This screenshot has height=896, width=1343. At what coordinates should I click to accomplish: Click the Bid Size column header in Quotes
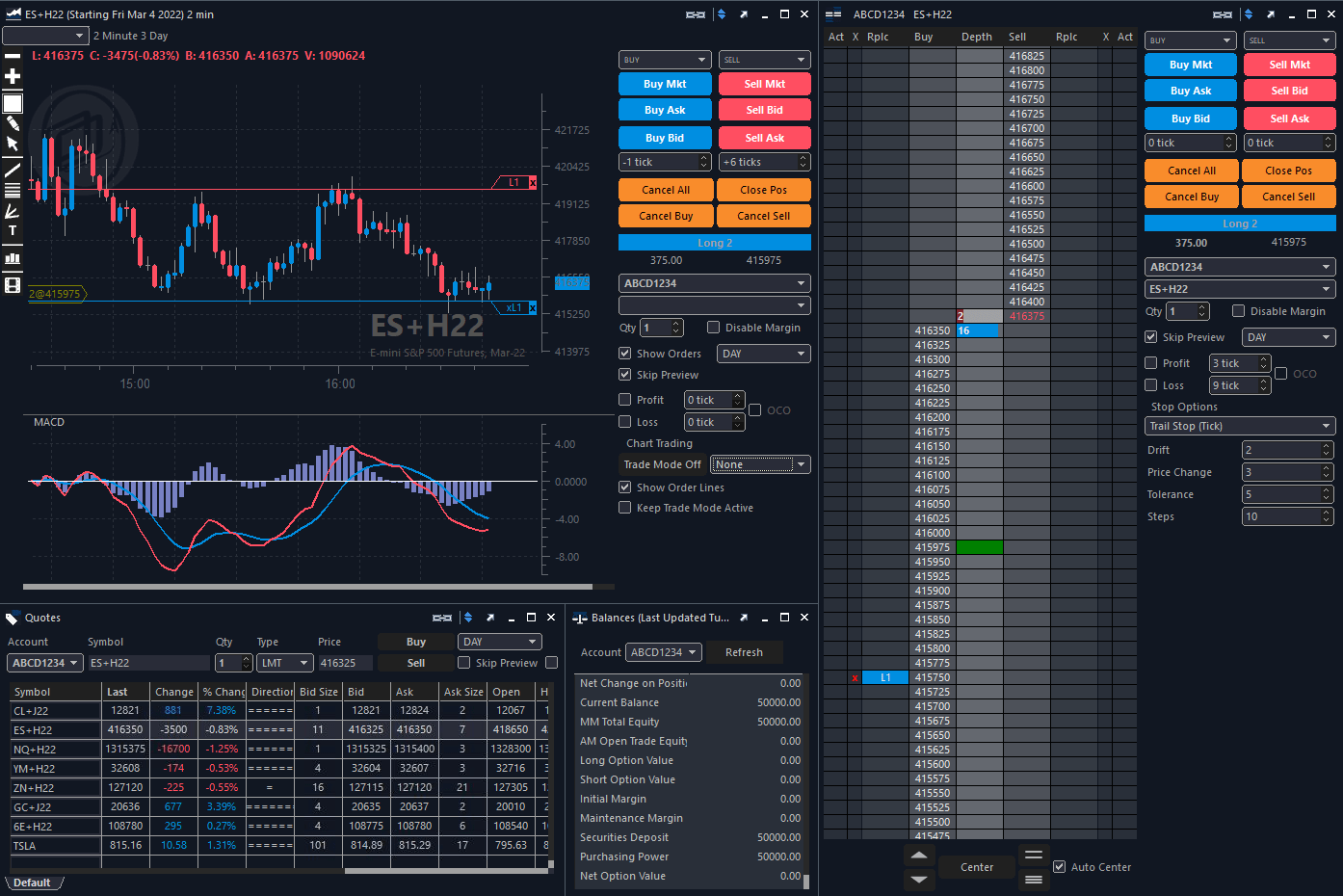[x=319, y=692]
